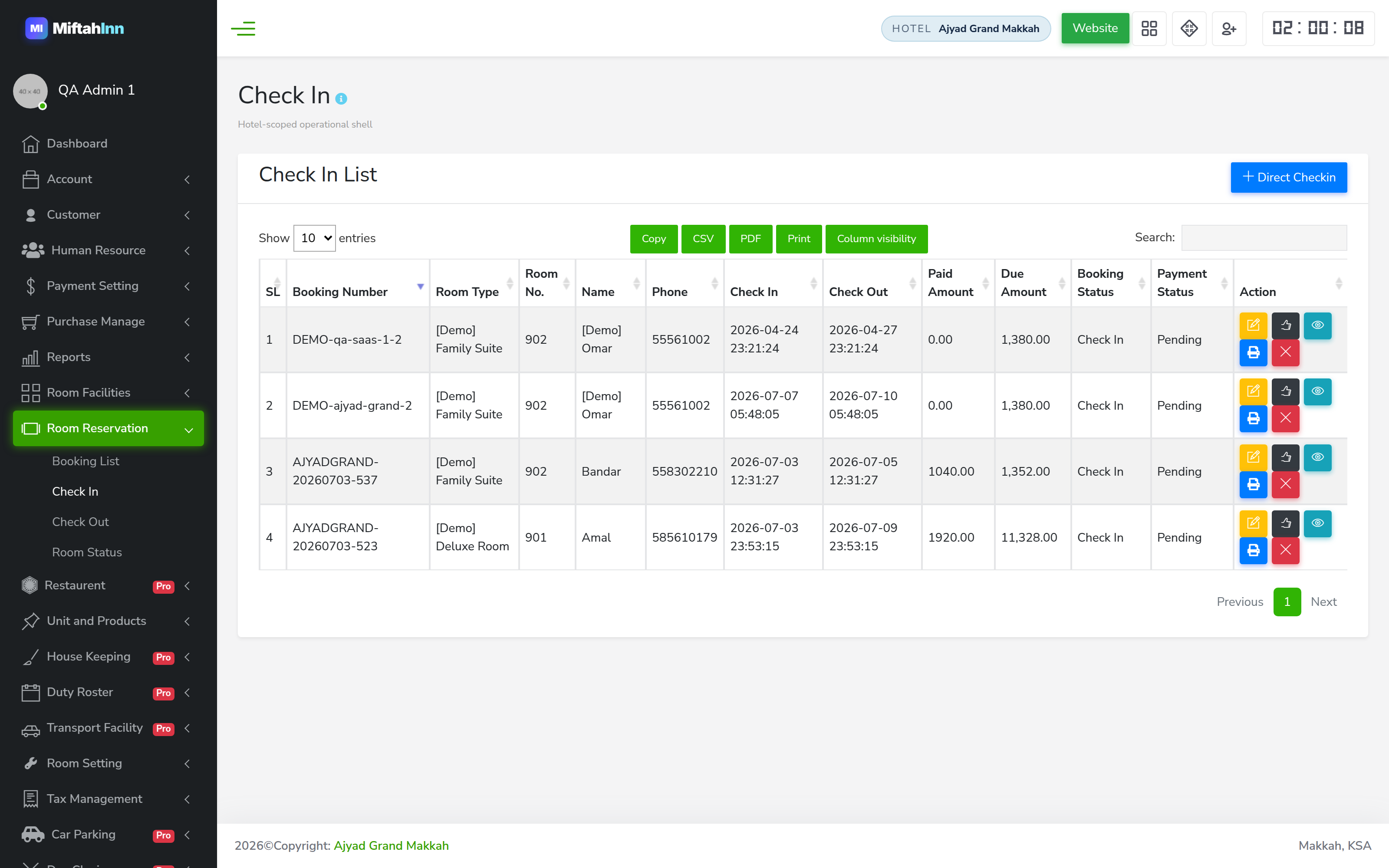
Task: Open the grid apps icon in header
Action: point(1149,28)
